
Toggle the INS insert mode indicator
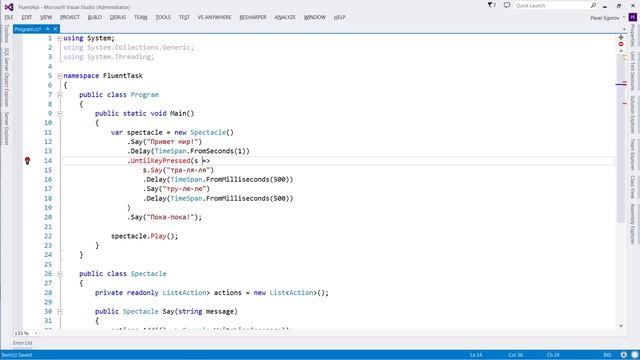point(607,355)
